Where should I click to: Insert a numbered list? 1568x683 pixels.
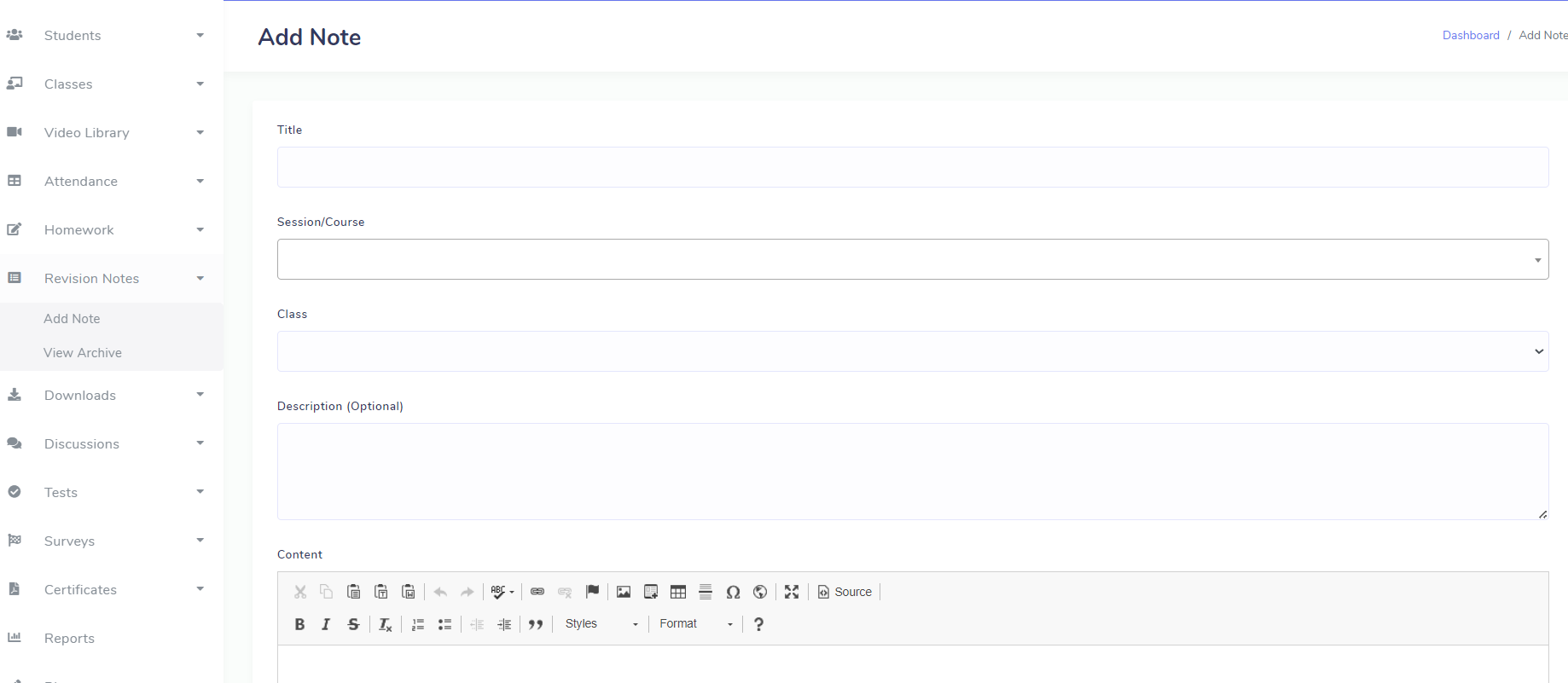point(418,624)
